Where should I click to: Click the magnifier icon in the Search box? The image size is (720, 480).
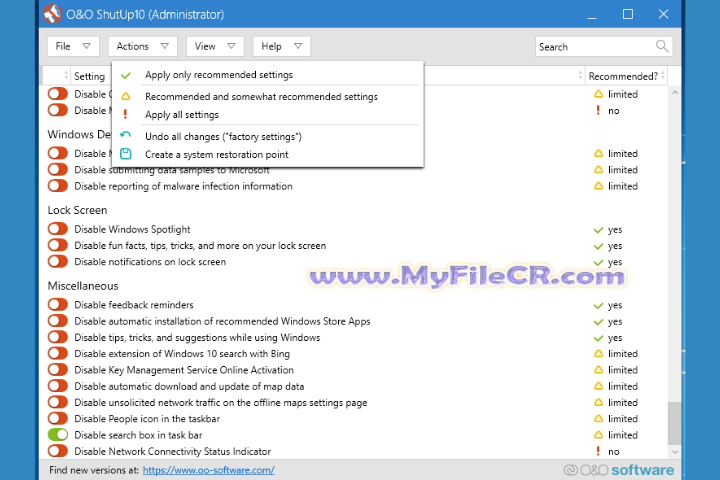[x=662, y=46]
